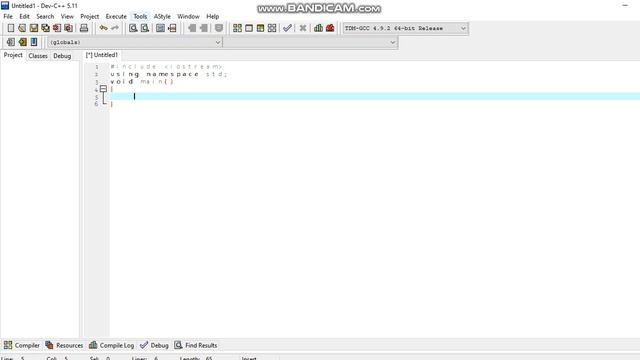The width and height of the screenshot is (640, 360).
Task: Switch to the Project panel tab
Action: [x=13, y=55]
